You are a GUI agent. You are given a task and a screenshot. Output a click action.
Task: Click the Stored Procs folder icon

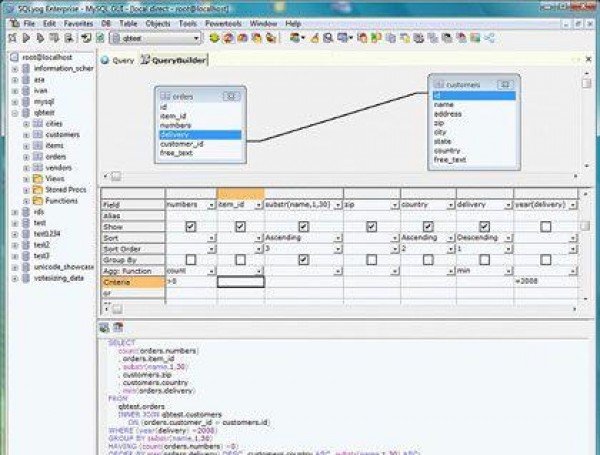[x=38, y=189]
